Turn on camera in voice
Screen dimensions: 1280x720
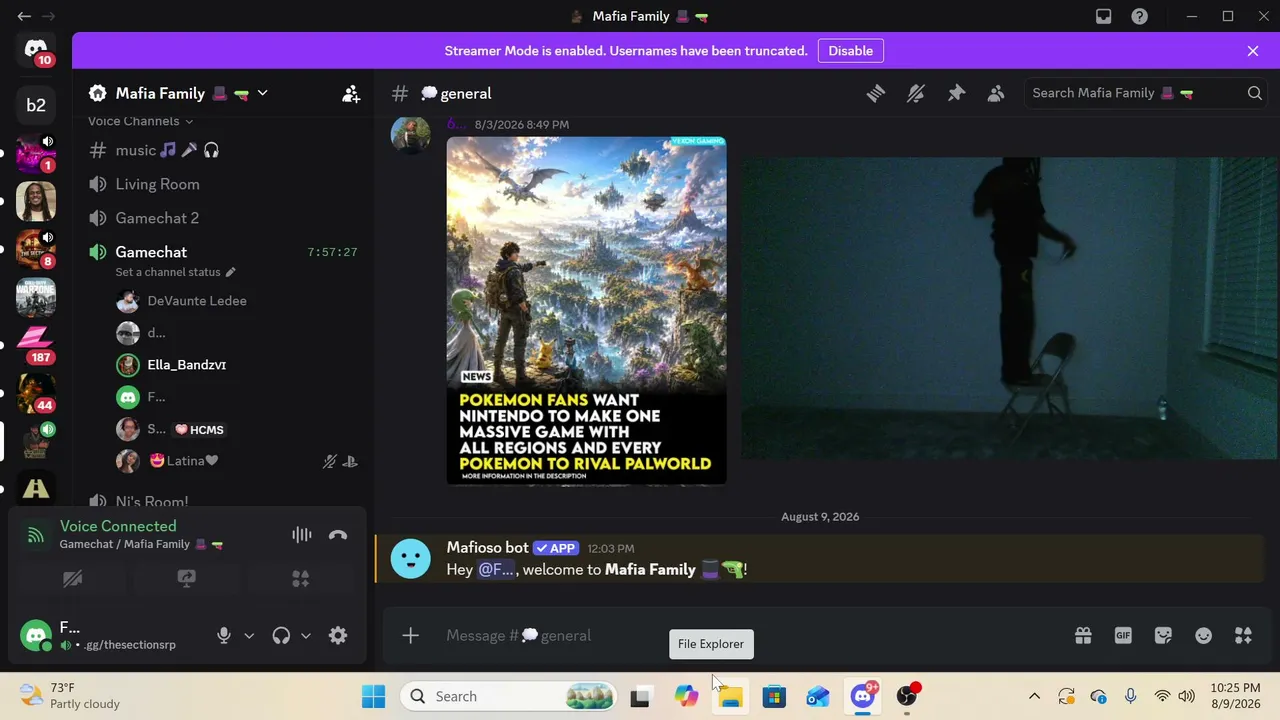pos(72,579)
